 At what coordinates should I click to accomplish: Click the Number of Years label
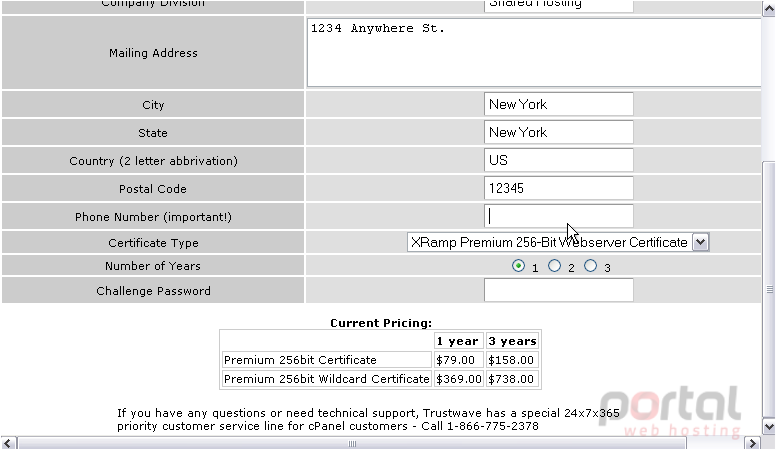point(153,266)
